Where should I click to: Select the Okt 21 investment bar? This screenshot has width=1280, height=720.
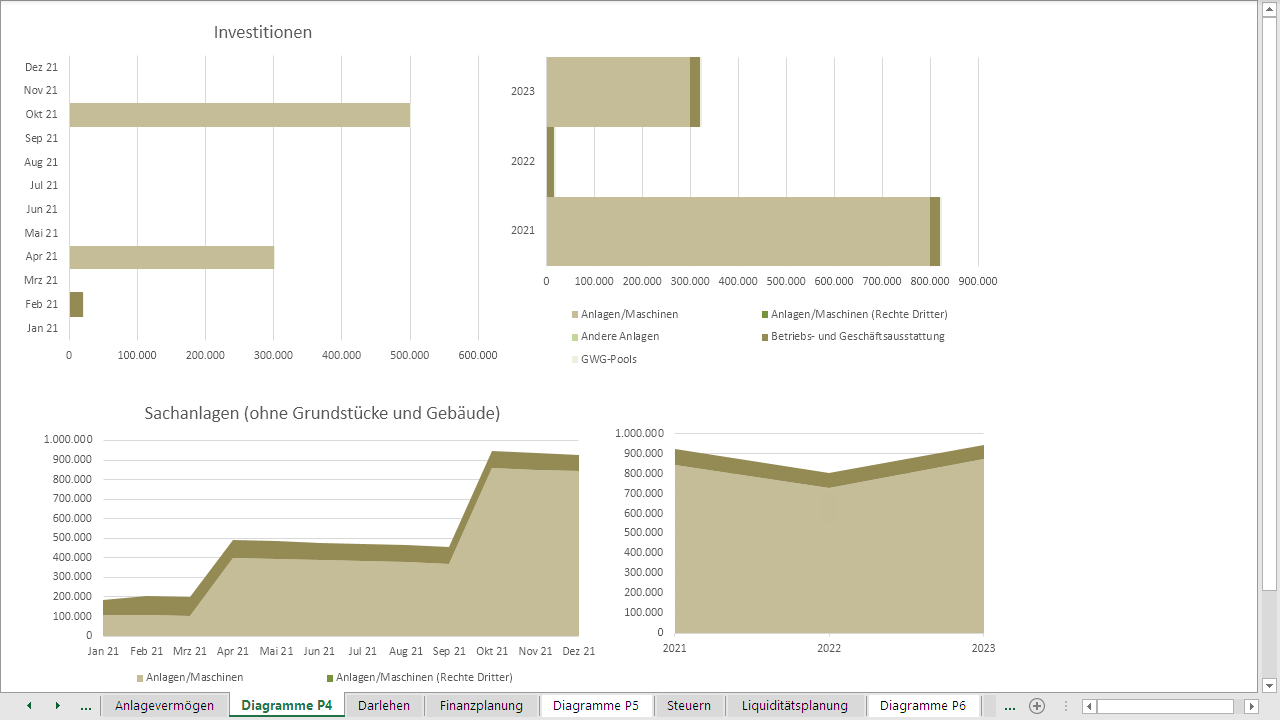(x=240, y=114)
